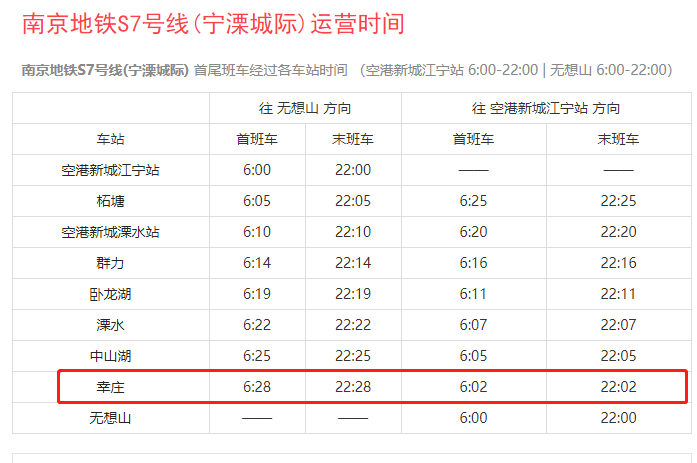697x463 pixels.
Task: Click the 6:14 first train time for 群力
Action: pyautogui.click(x=257, y=263)
